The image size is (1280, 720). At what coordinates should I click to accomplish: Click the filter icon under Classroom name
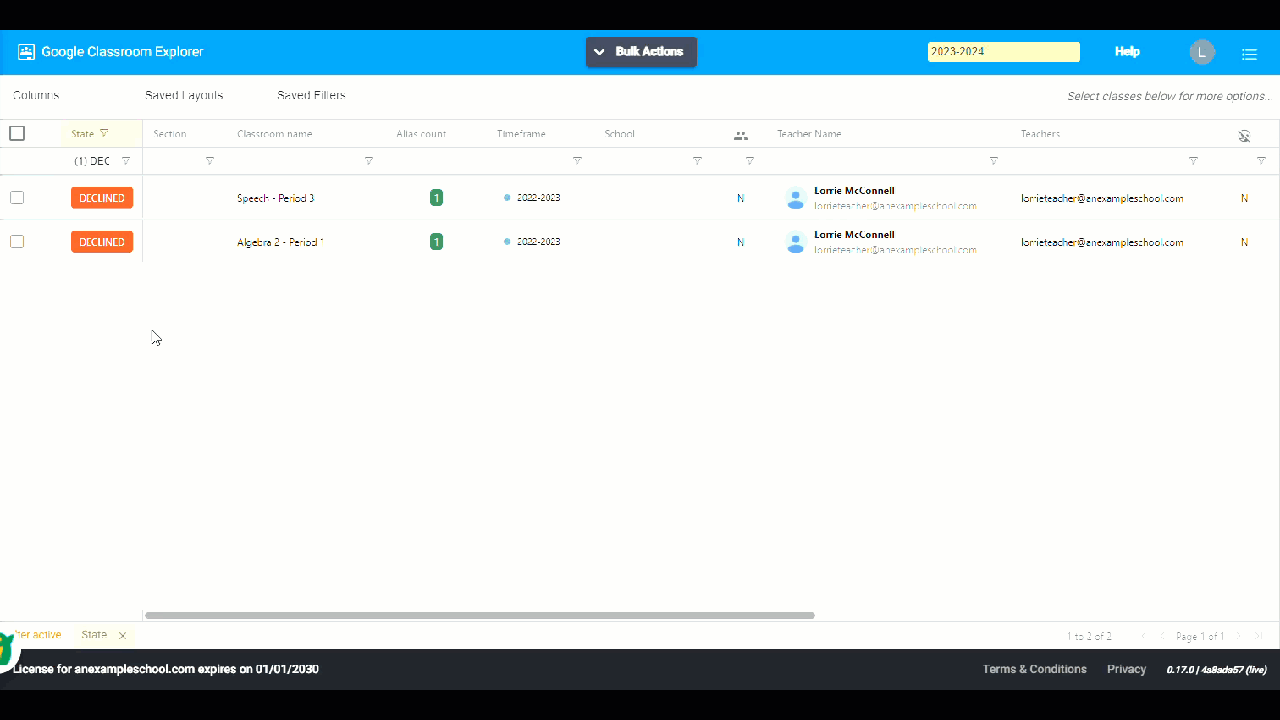[x=369, y=161]
